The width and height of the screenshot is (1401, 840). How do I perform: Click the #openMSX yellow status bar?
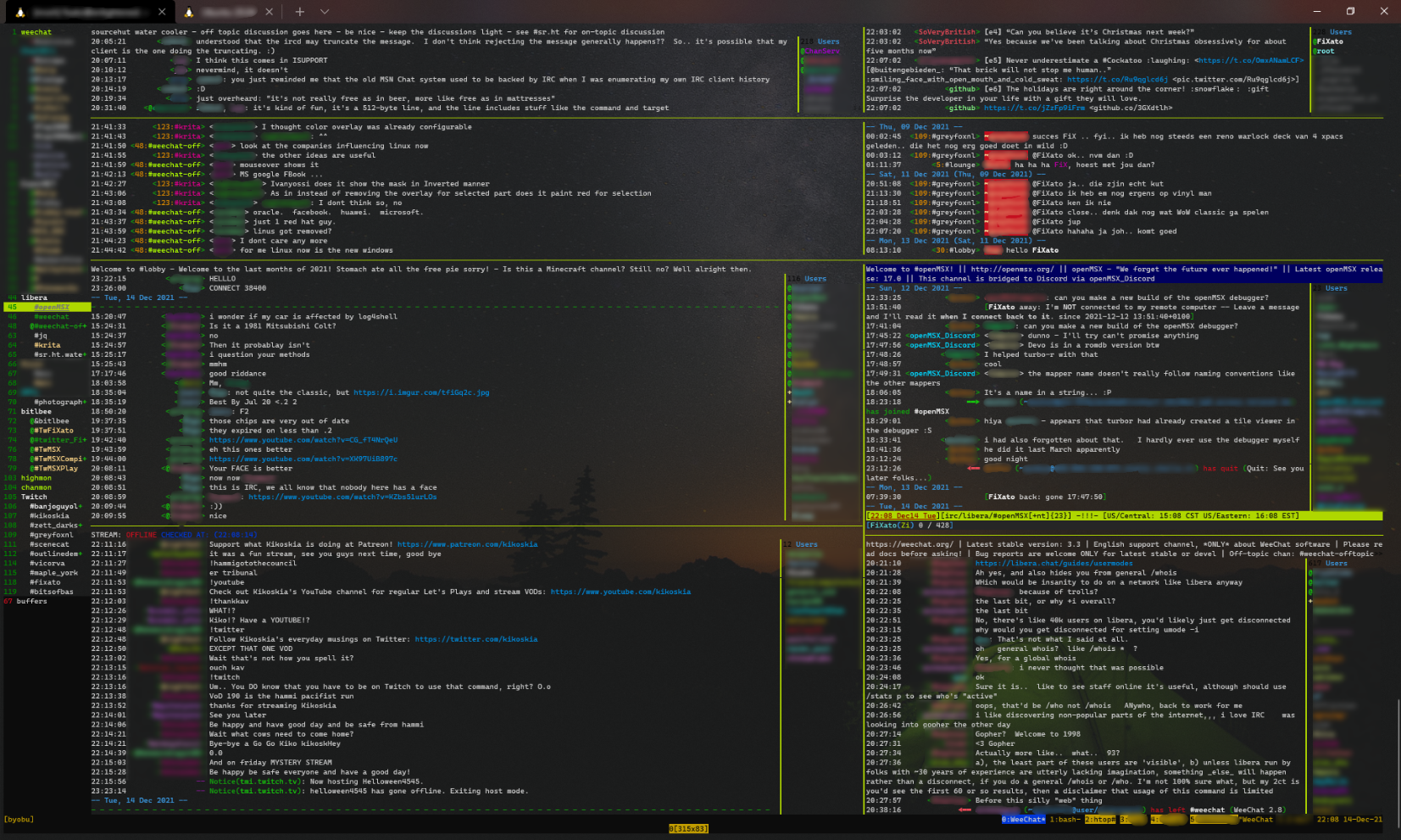pos(1124,515)
